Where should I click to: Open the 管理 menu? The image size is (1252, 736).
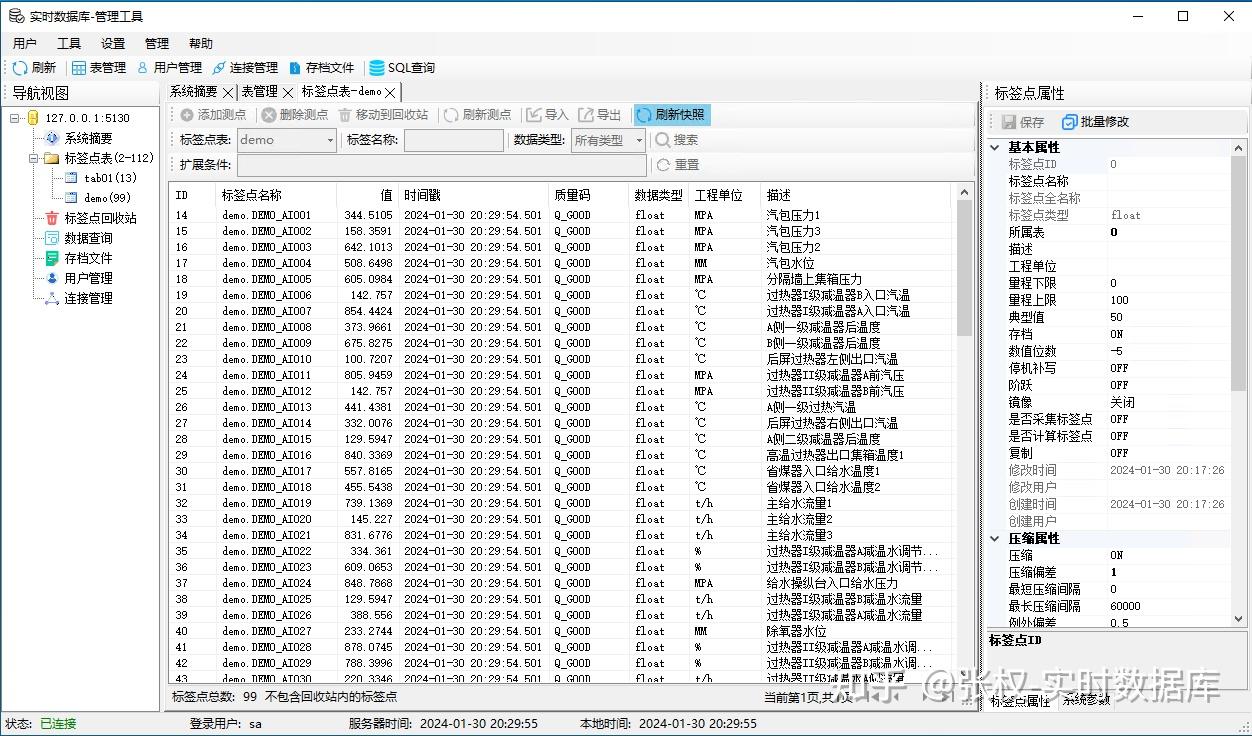(x=157, y=44)
